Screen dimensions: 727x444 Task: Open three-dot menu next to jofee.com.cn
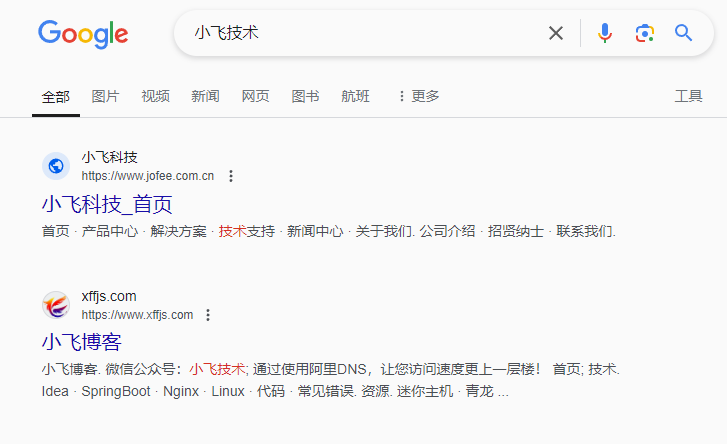point(231,176)
